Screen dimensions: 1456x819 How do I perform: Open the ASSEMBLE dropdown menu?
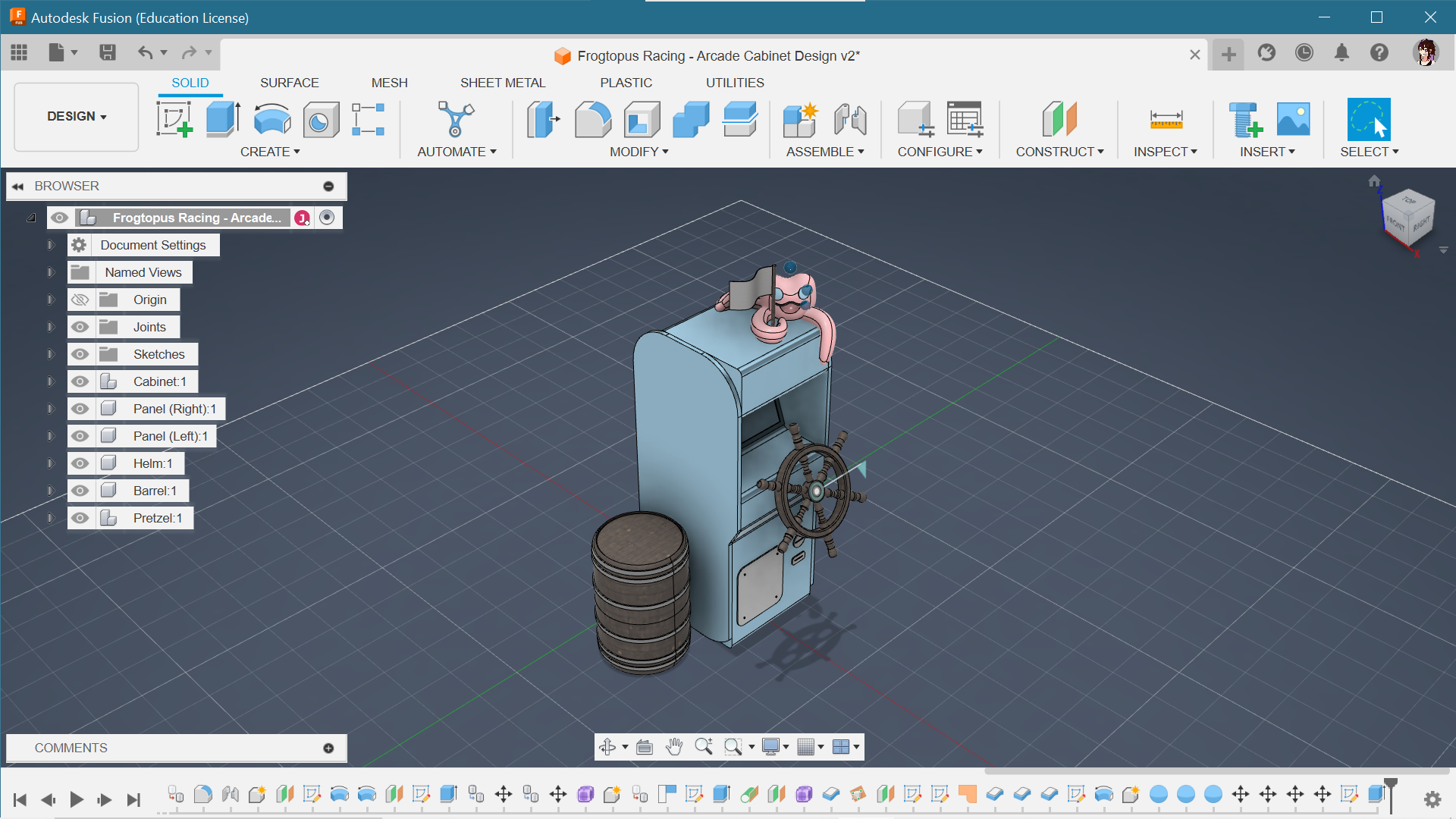[x=825, y=152]
